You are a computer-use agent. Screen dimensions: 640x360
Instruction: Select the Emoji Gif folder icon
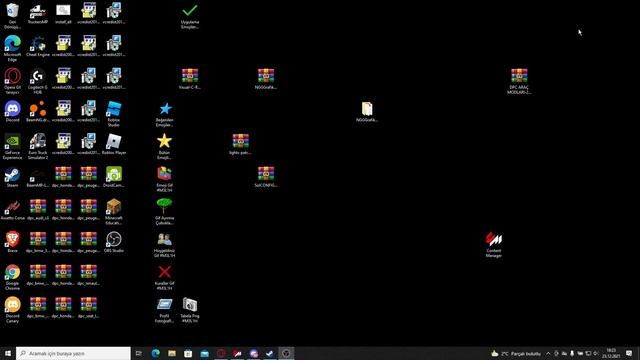(x=164, y=179)
